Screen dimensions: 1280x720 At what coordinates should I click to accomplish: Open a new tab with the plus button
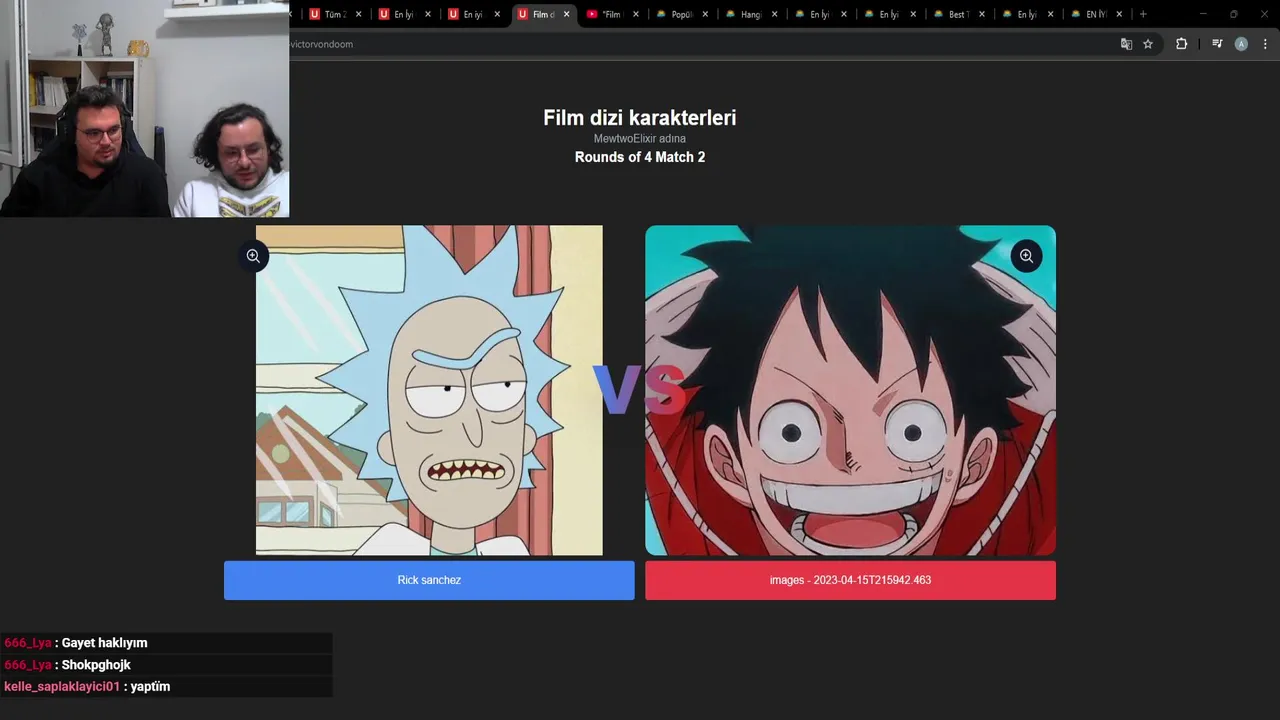click(x=1143, y=14)
